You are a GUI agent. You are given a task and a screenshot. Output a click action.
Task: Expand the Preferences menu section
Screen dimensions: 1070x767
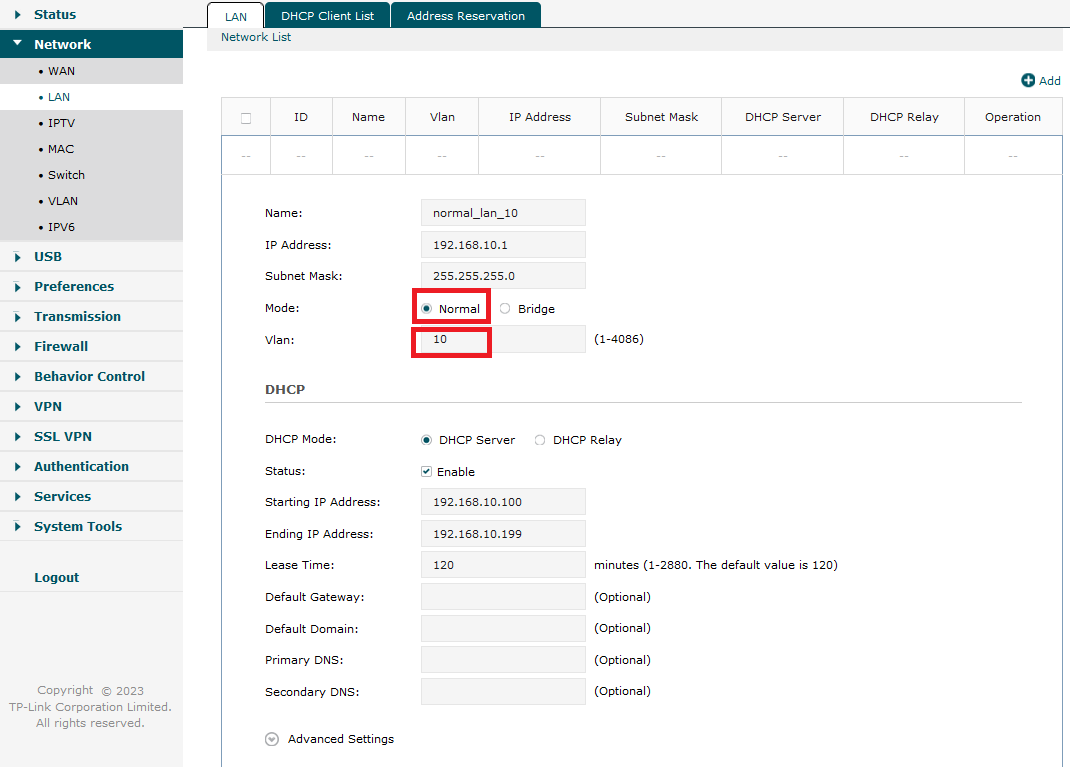point(91,287)
